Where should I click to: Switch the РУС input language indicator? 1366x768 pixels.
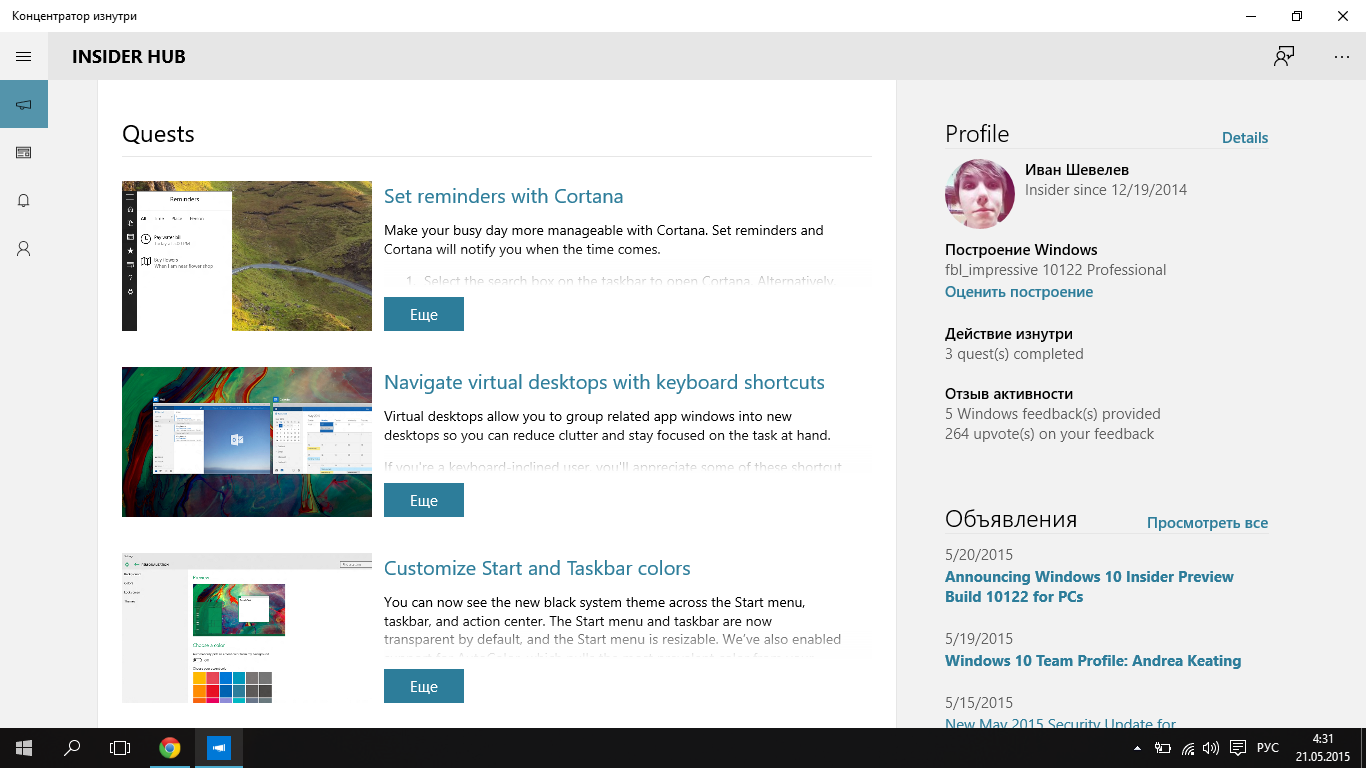coord(1268,748)
